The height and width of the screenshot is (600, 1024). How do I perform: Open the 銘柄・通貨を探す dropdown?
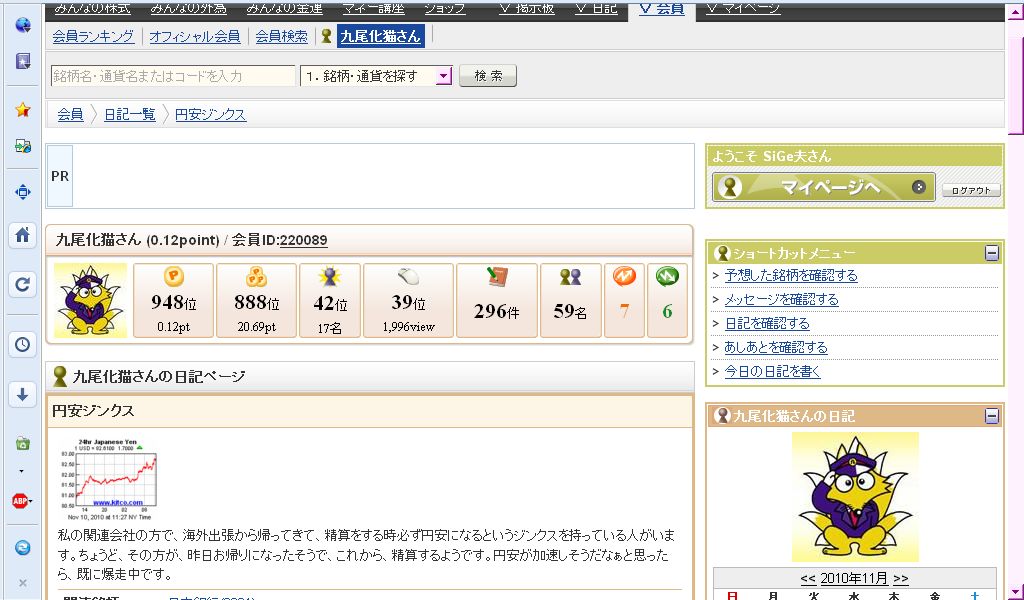tap(444, 76)
